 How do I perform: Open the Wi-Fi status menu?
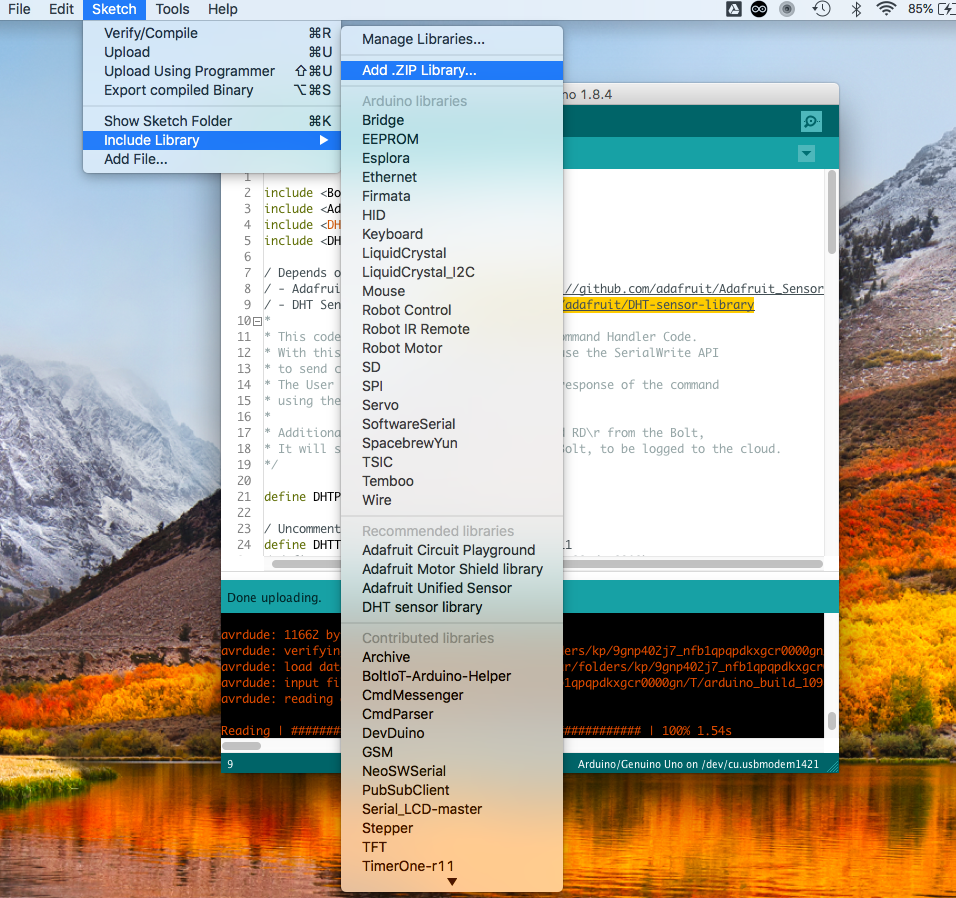point(885,9)
